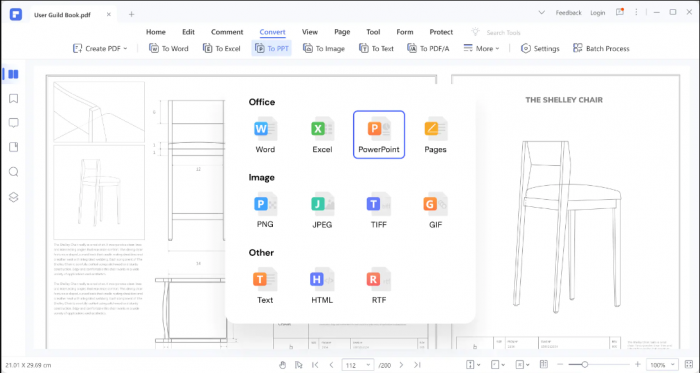Click the Search Tools field
This screenshot has height=373, width=700.
tap(496, 33)
